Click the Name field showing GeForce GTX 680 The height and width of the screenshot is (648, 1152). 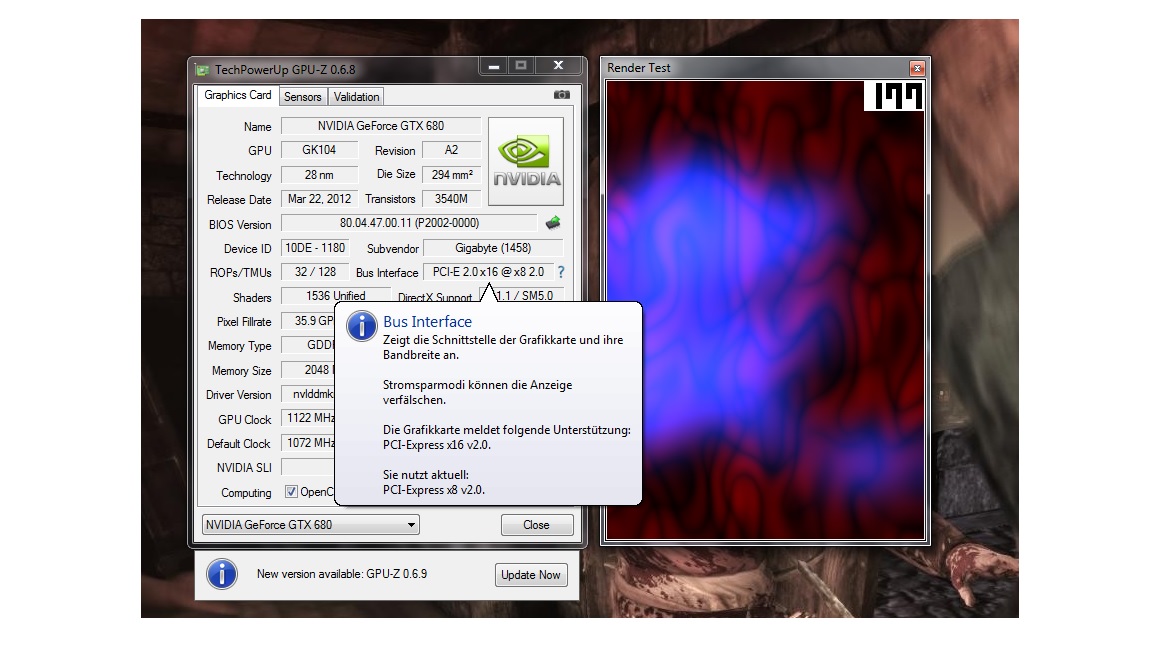(381, 126)
